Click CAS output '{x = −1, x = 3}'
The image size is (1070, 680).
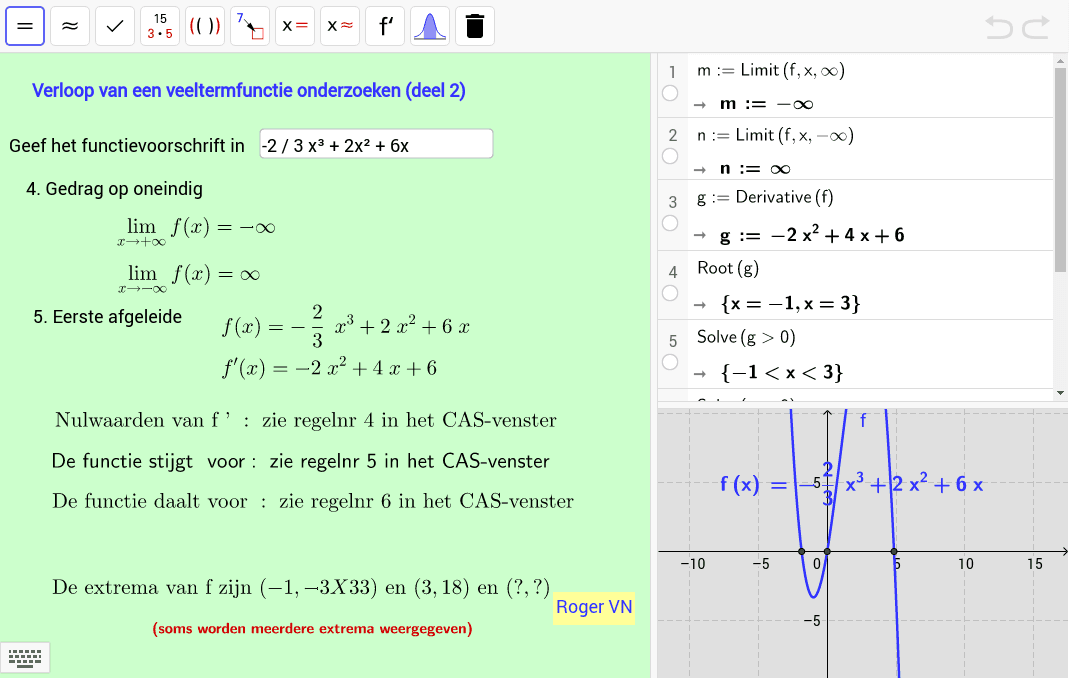pyautogui.click(x=790, y=303)
